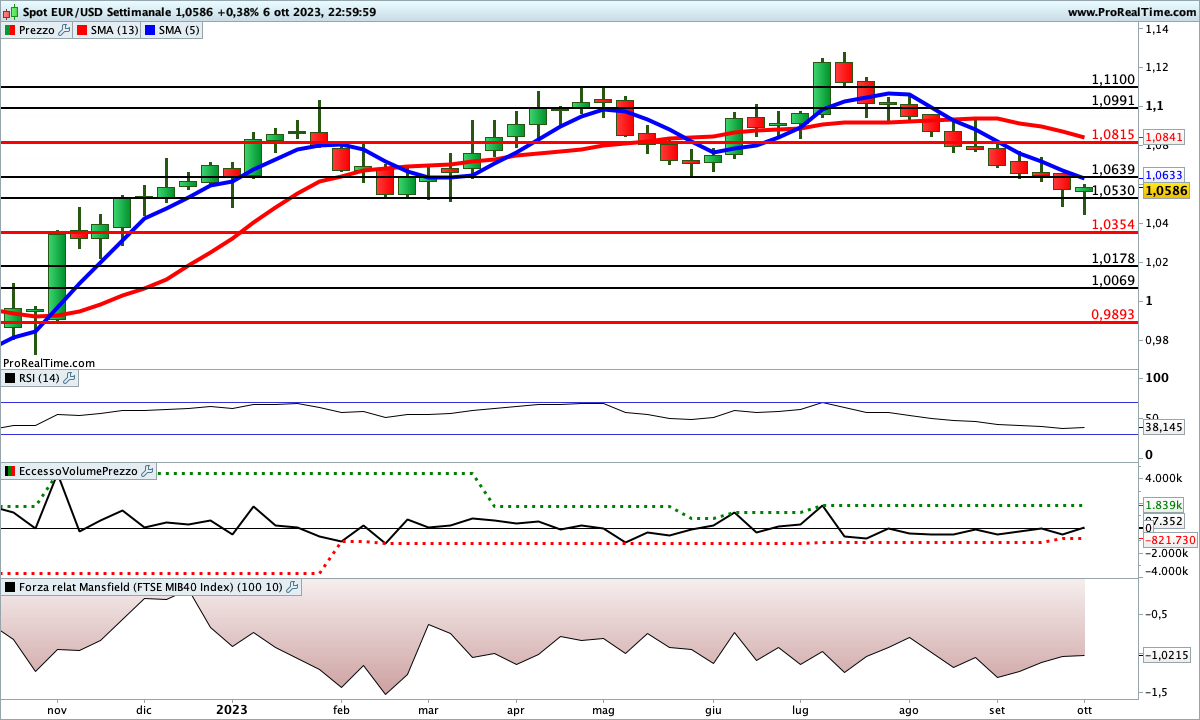The image size is (1200, 720).
Task: Select the SMA (5) legend label
Action: click(180, 30)
